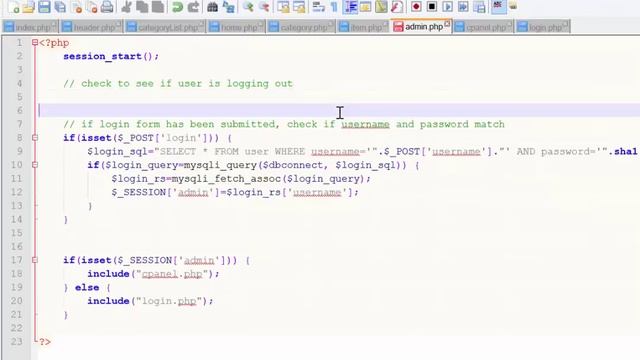Switch to the header.php tab
Viewport: 640px width, 360px height.
[x=91, y=27]
